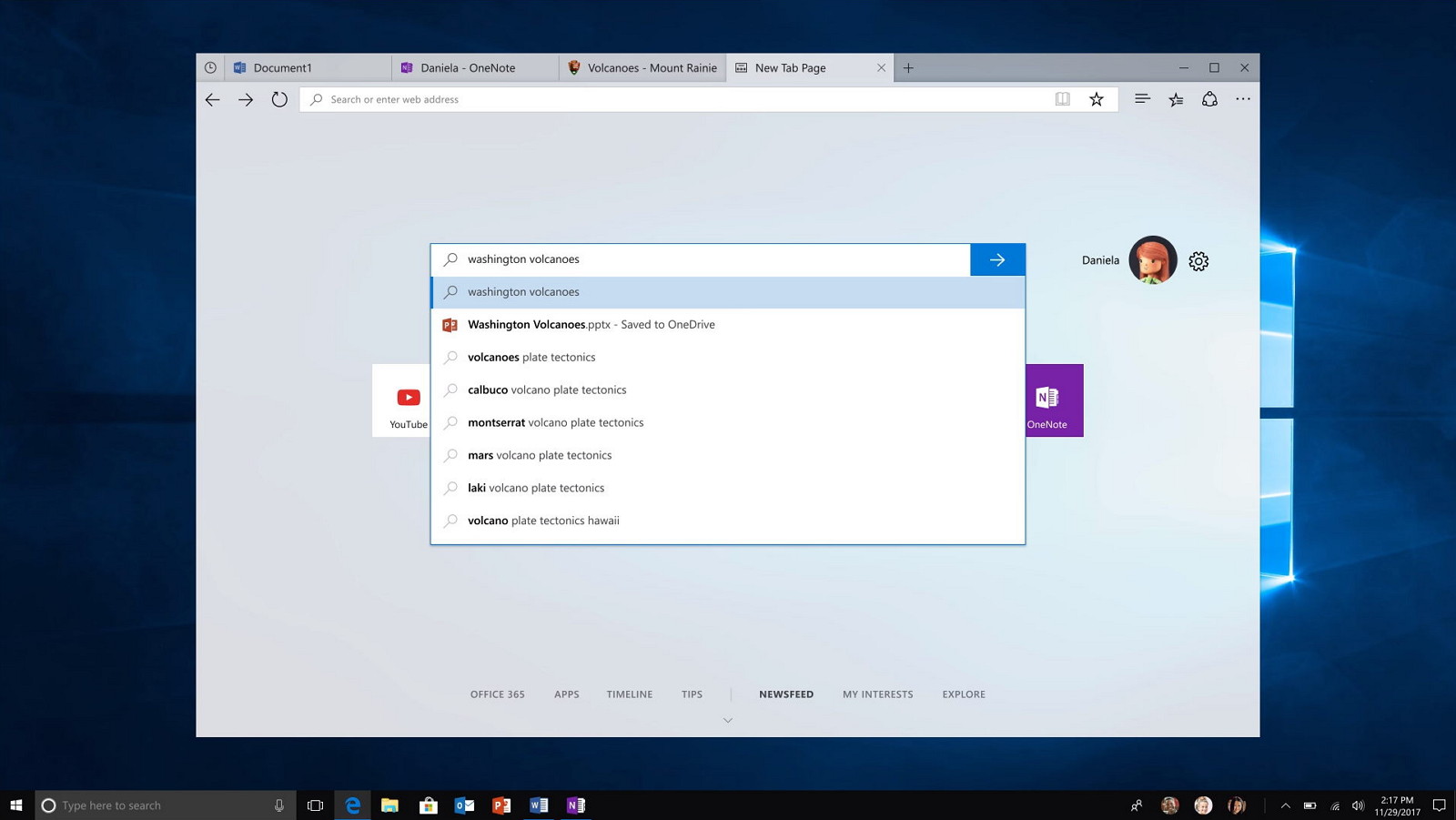The image size is (1456, 820).
Task: Open settings gear next to Daniela
Action: click(x=1198, y=261)
